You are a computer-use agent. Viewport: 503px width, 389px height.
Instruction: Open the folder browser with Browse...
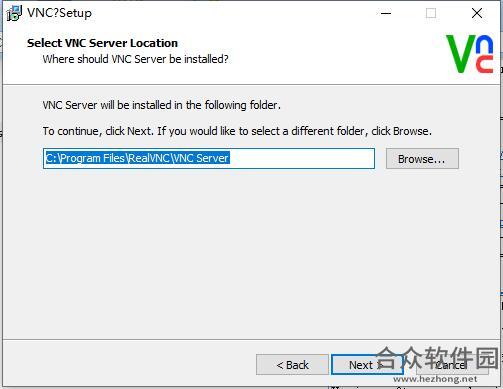[422, 159]
